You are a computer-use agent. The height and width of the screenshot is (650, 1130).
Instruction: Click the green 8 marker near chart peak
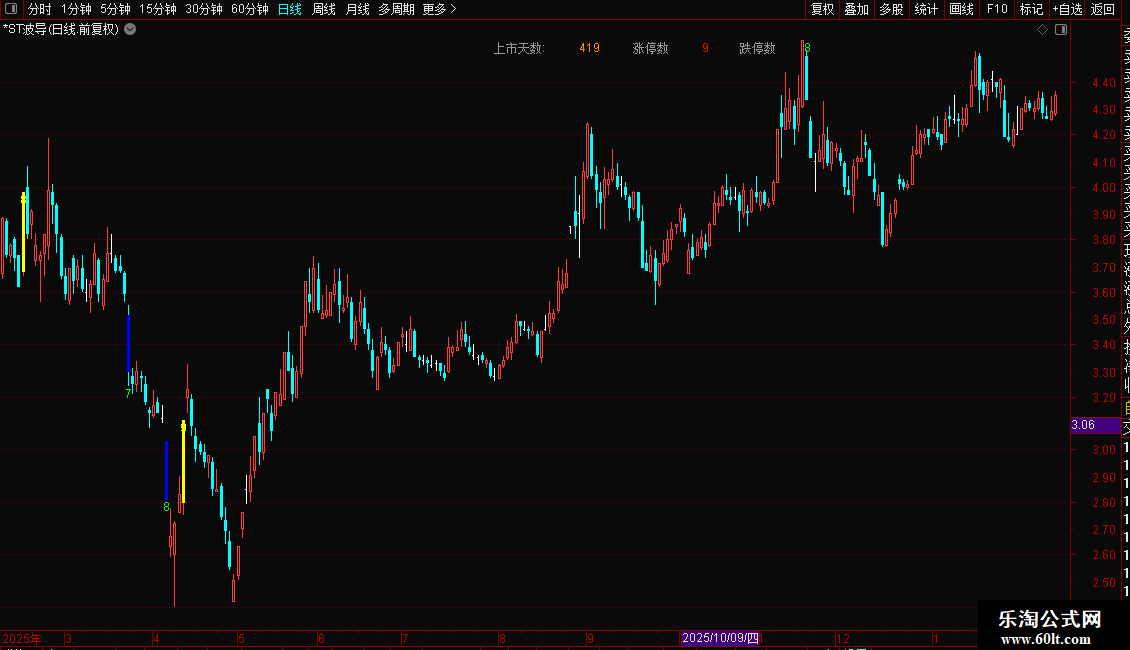[807, 48]
